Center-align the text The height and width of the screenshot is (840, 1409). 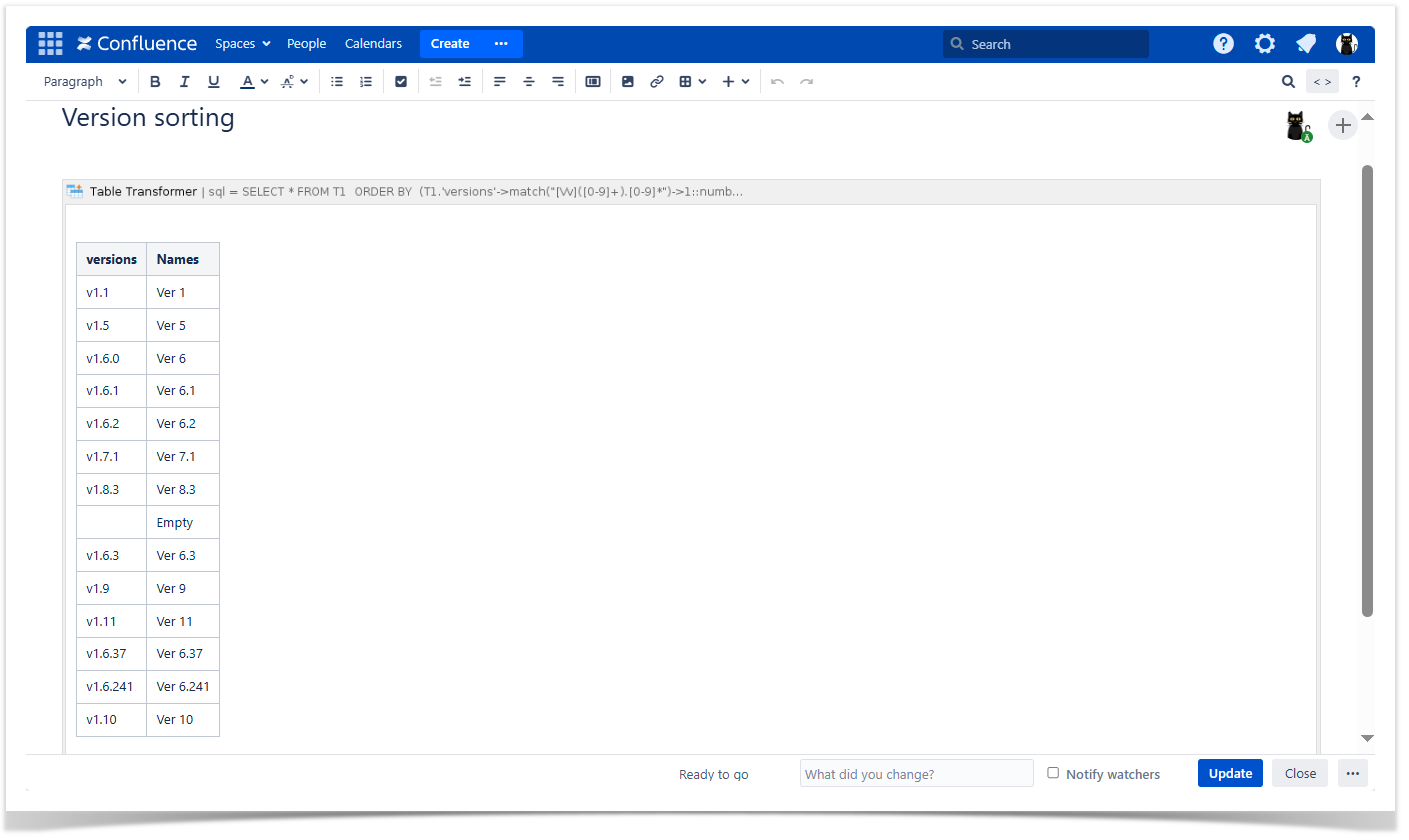[x=529, y=82]
